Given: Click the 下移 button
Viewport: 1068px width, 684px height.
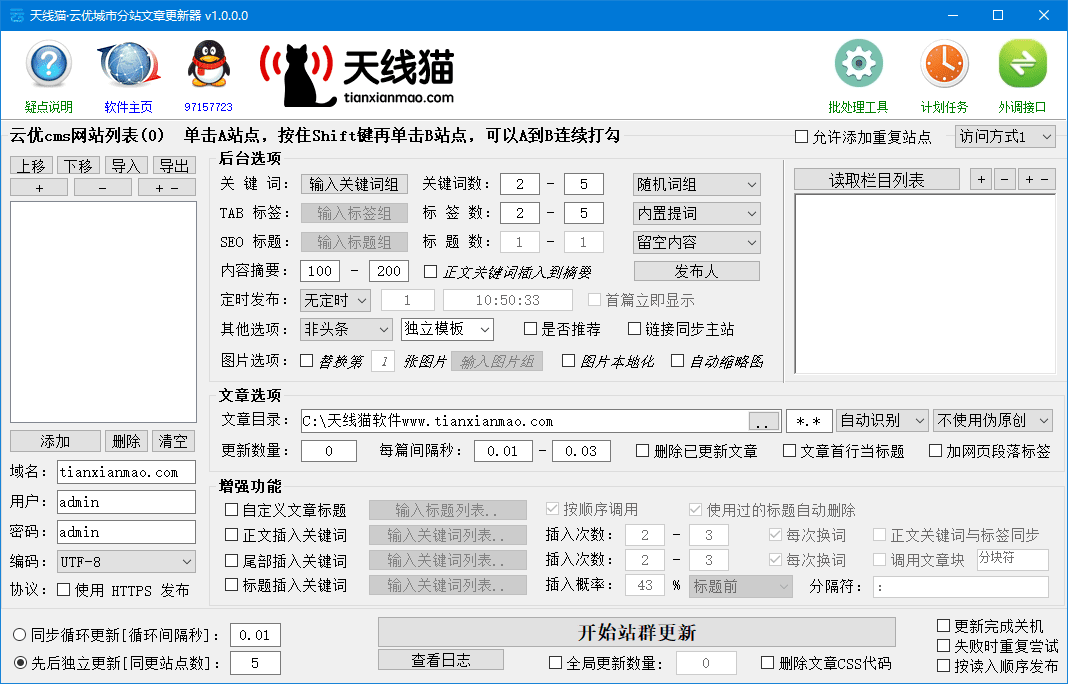Looking at the screenshot, I should tap(79, 166).
